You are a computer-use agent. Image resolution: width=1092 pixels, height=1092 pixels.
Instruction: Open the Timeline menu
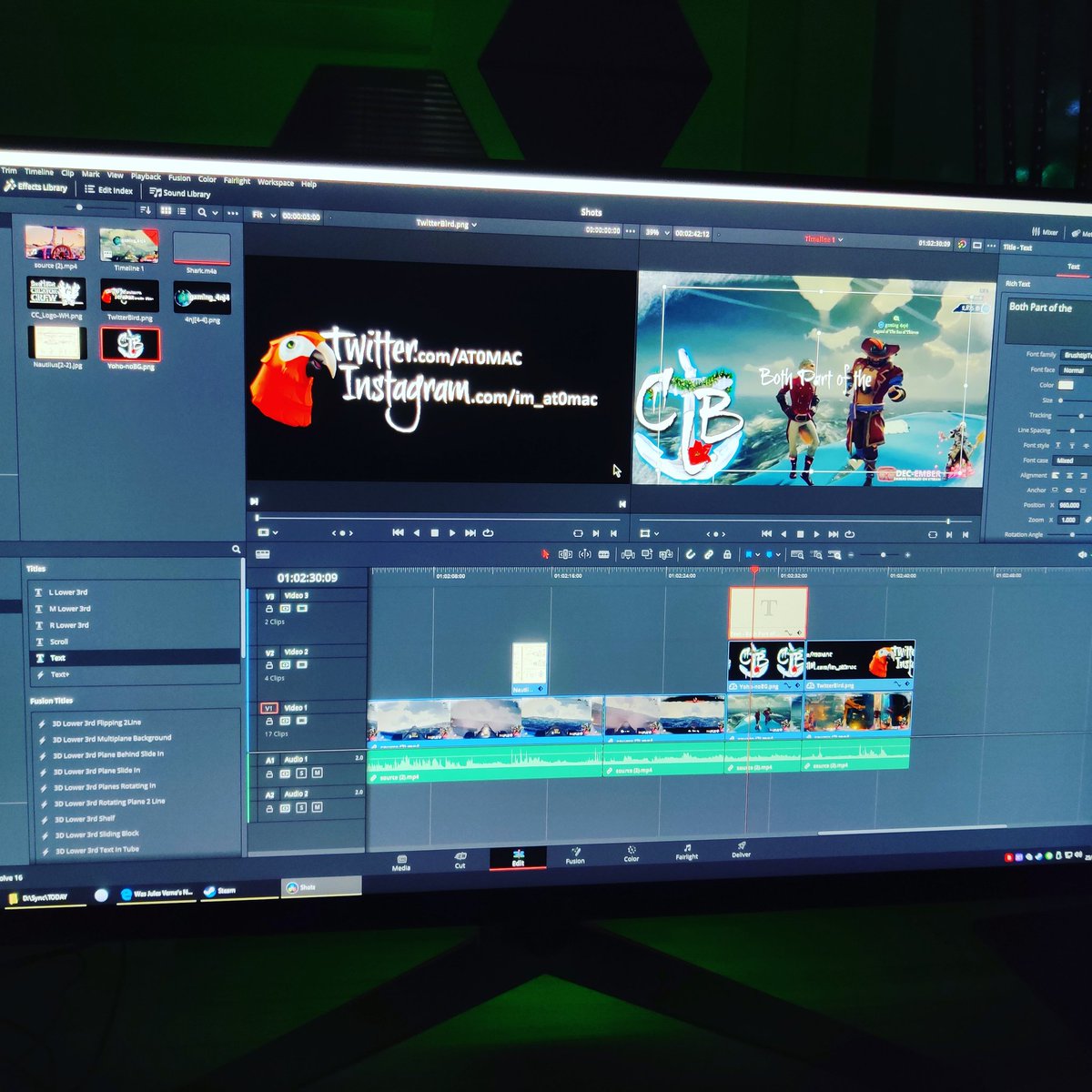click(x=38, y=172)
